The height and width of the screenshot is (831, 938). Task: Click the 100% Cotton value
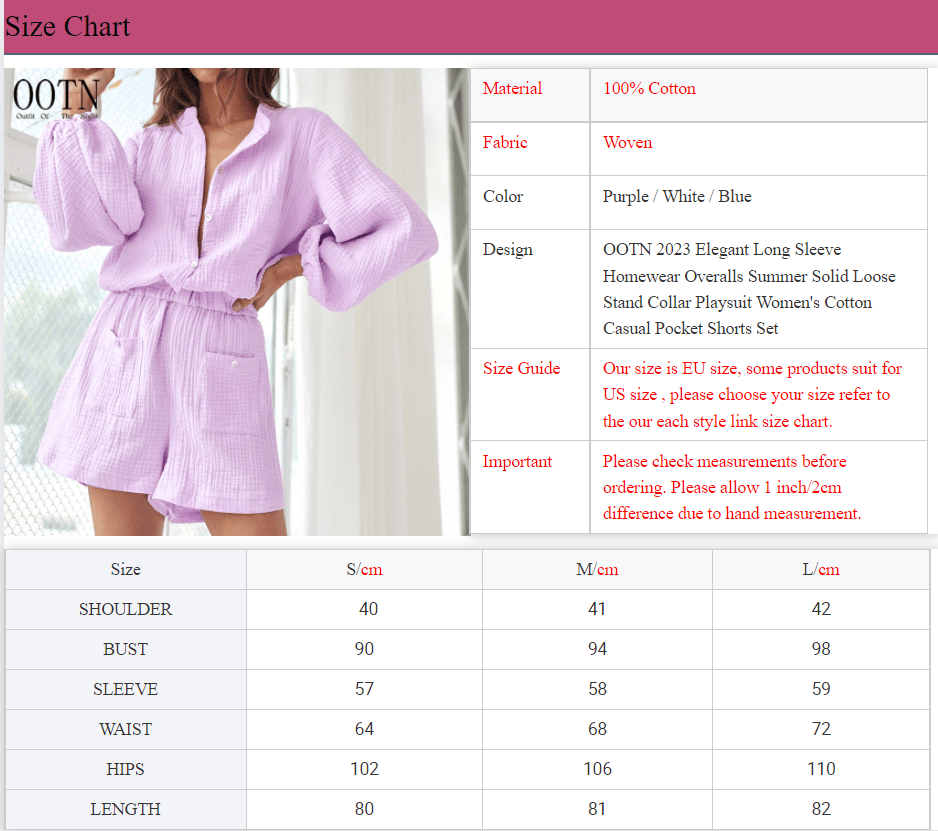[x=649, y=88]
